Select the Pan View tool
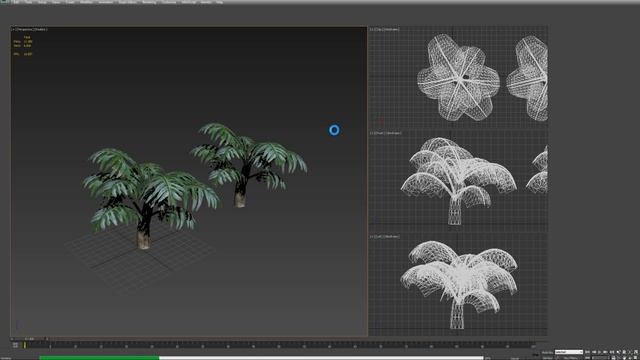Image resolution: width=640 pixels, height=360 pixels. (x=624, y=358)
